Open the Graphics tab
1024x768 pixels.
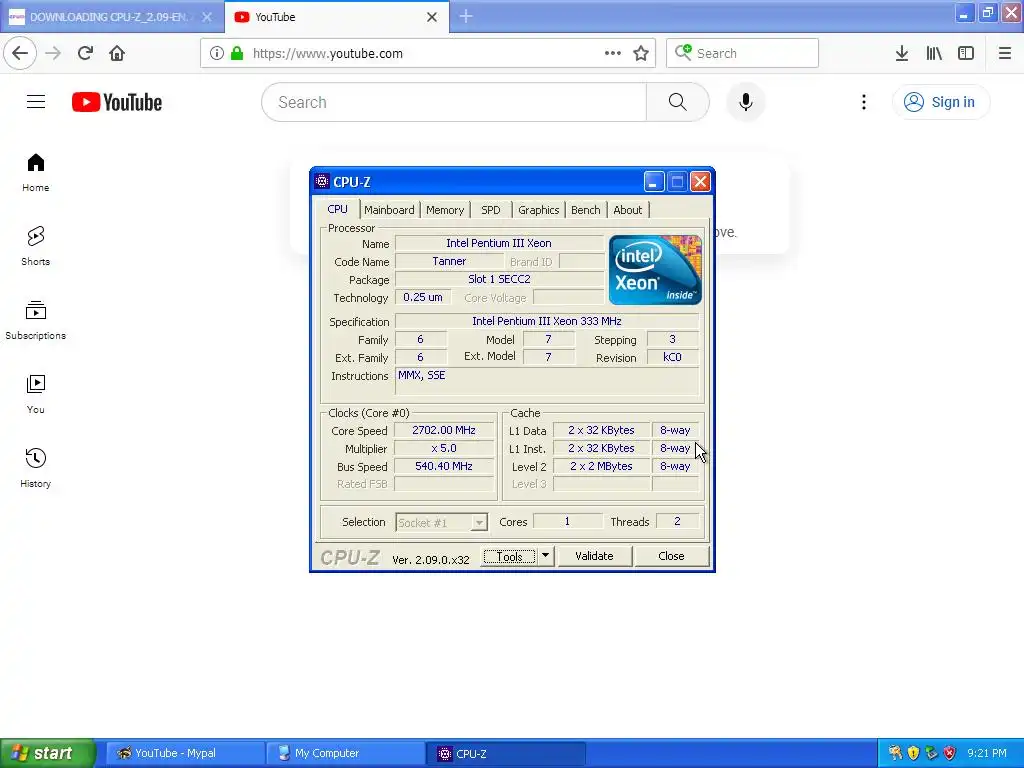pos(538,210)
